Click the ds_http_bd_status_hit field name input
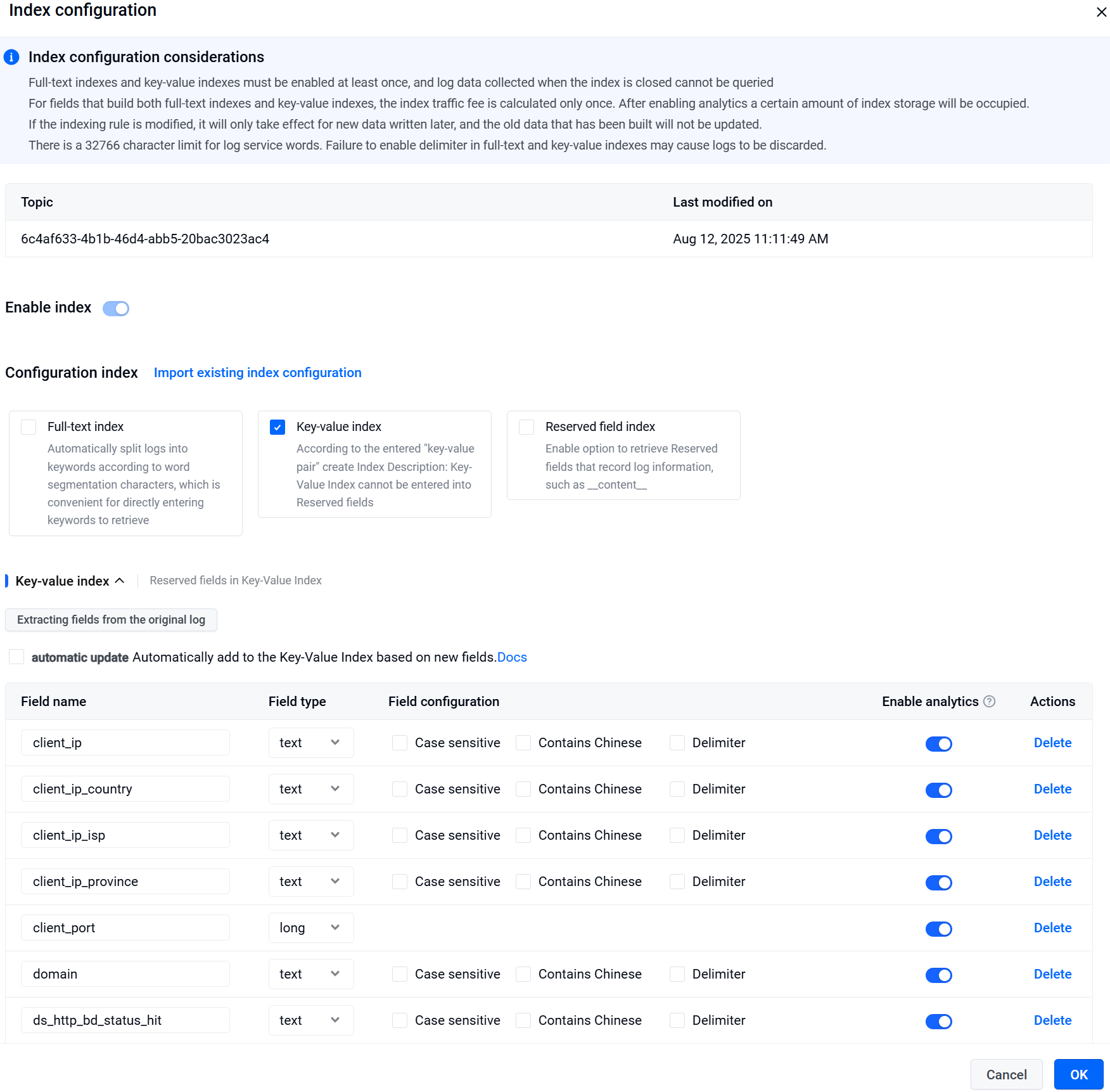 click(x=125, y=1020)
